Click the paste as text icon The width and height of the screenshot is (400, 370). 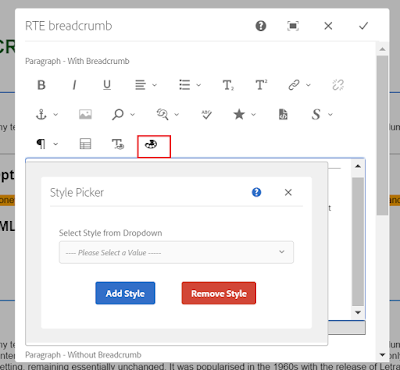[x=118, y=144]
